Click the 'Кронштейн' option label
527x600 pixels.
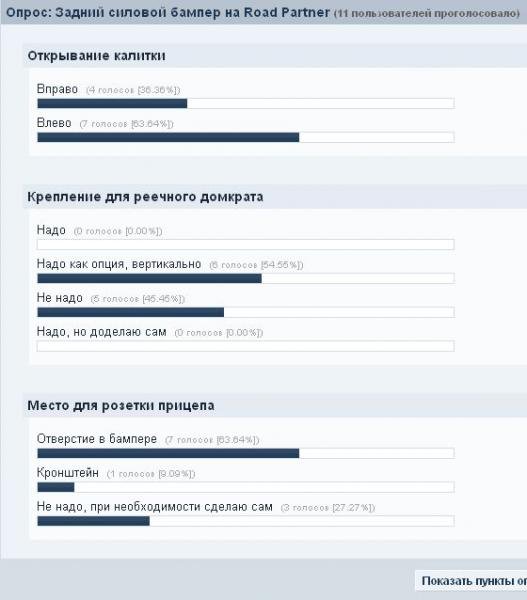(68, 473)
